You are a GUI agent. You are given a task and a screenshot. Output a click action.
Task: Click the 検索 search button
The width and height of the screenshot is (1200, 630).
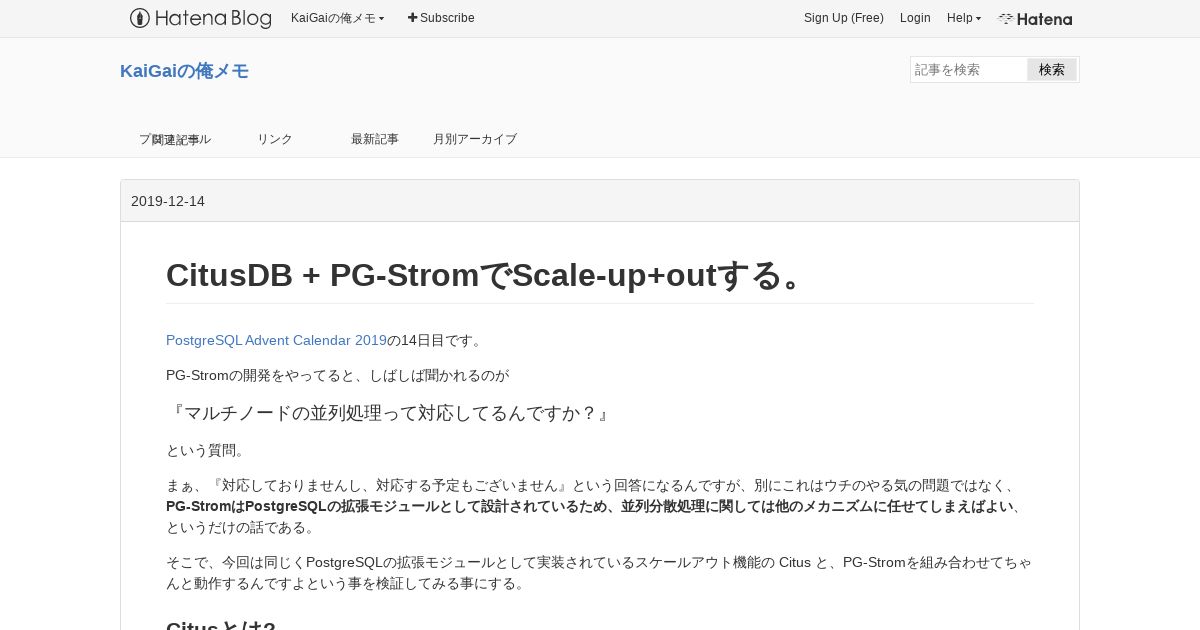coord(1052,70)
